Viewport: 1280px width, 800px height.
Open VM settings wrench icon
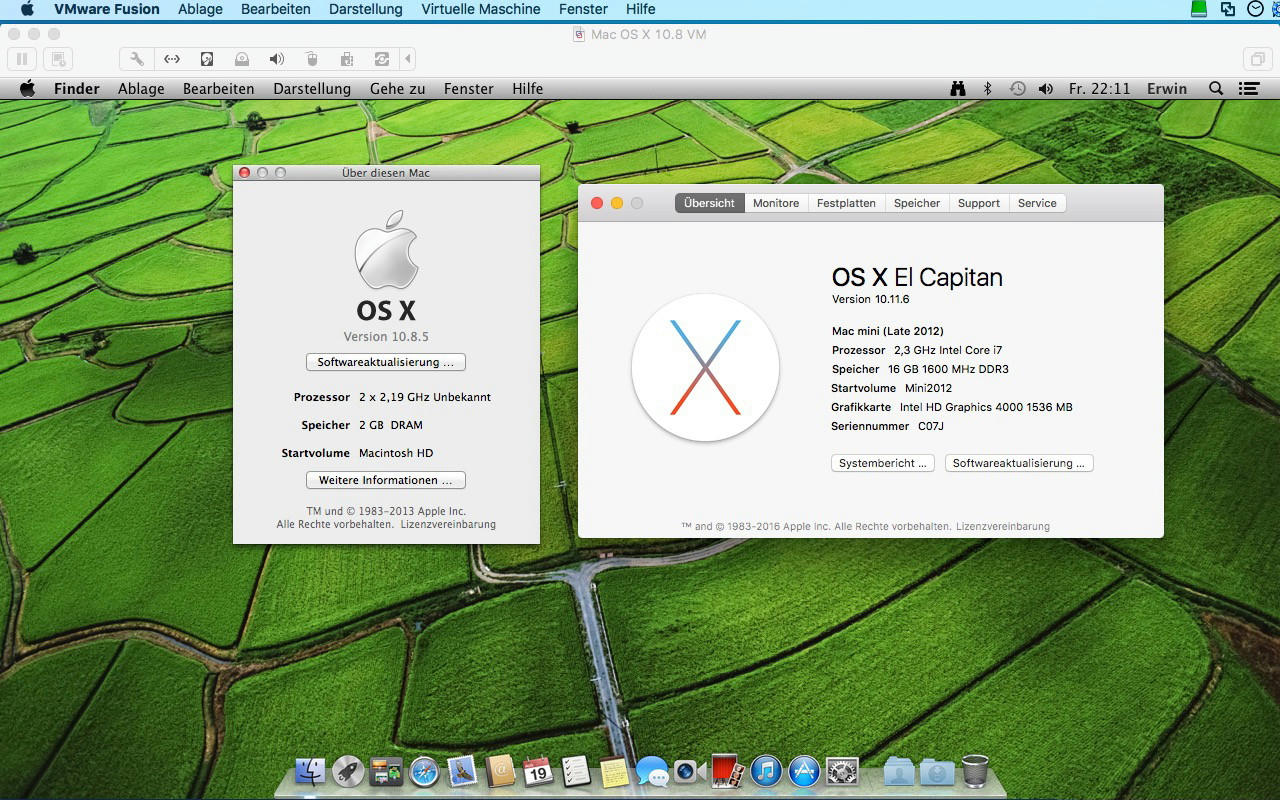pos(137,59)
